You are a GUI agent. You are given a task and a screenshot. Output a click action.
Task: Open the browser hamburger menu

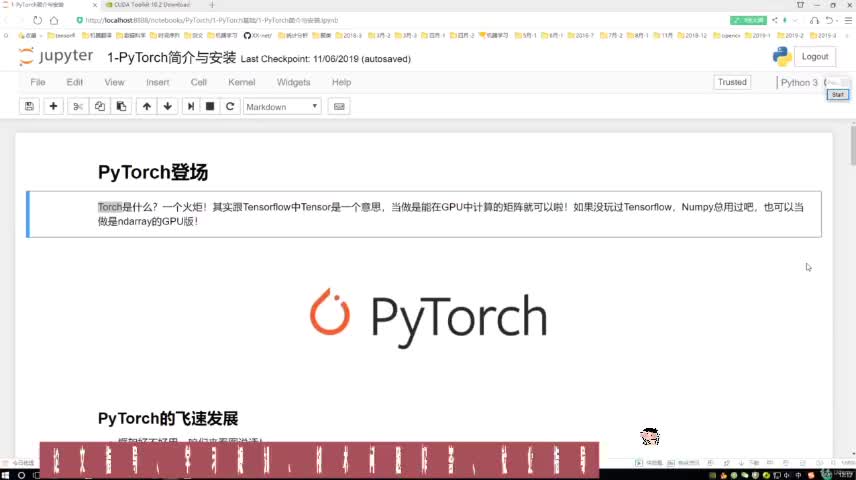pos(848,20)
